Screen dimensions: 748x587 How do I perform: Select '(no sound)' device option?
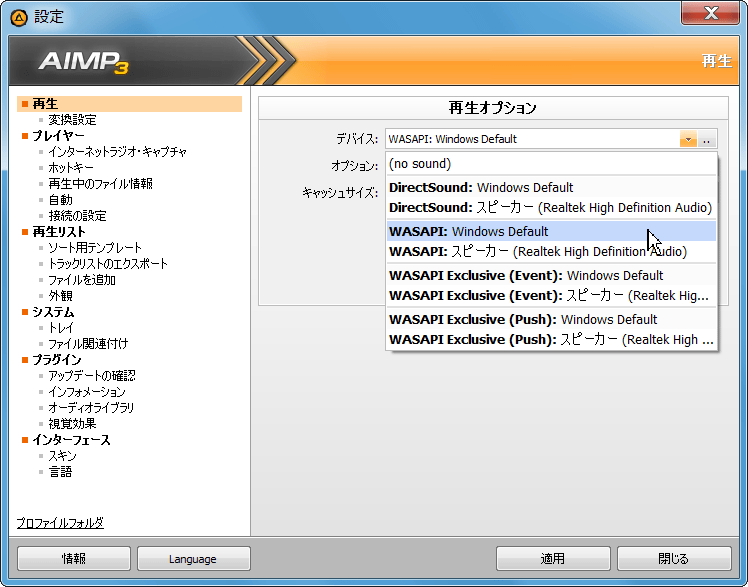pyautogui.click(x=551, y=164)
